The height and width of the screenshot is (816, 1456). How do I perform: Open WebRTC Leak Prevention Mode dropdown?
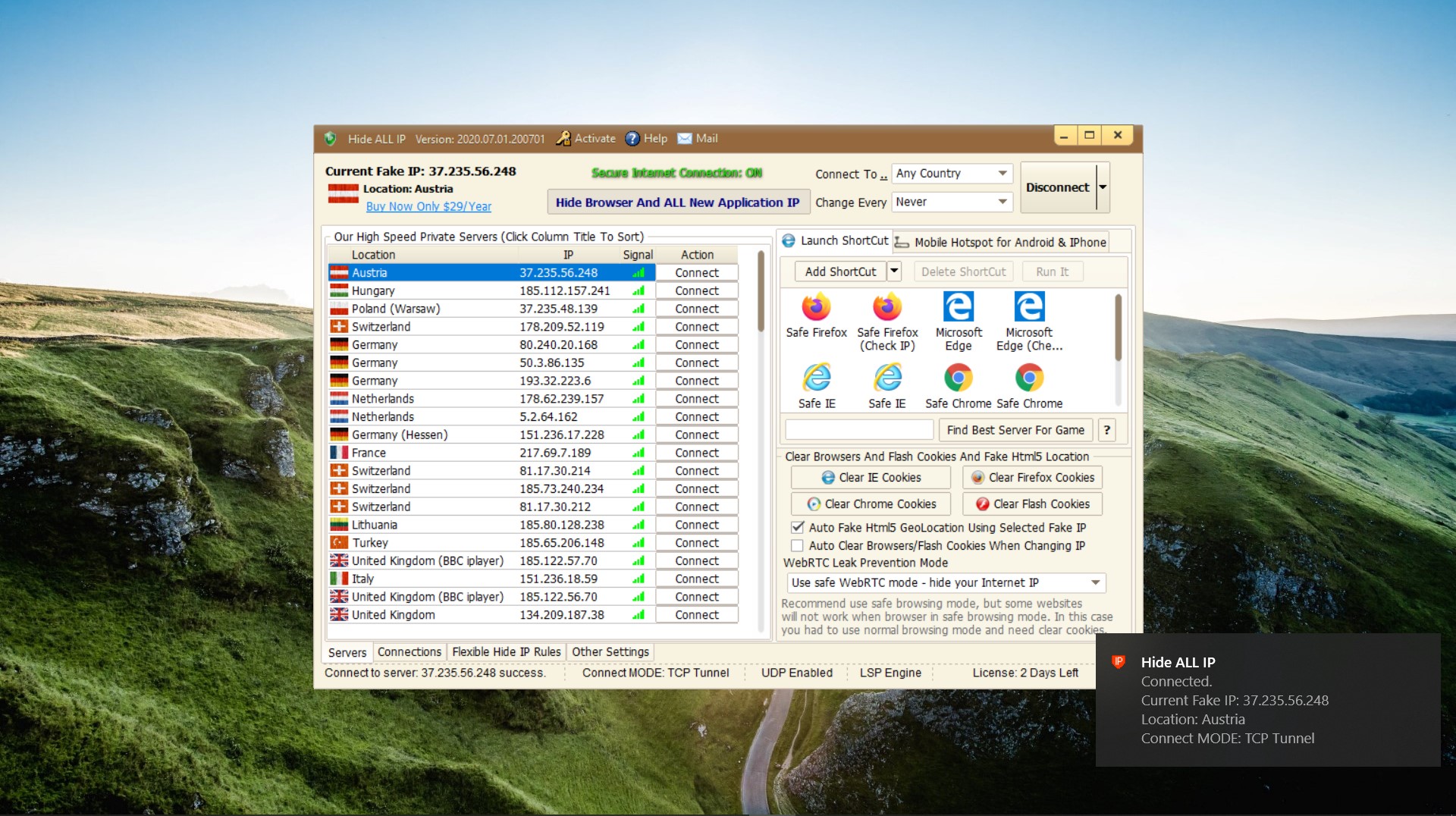[x=946, y=582]
